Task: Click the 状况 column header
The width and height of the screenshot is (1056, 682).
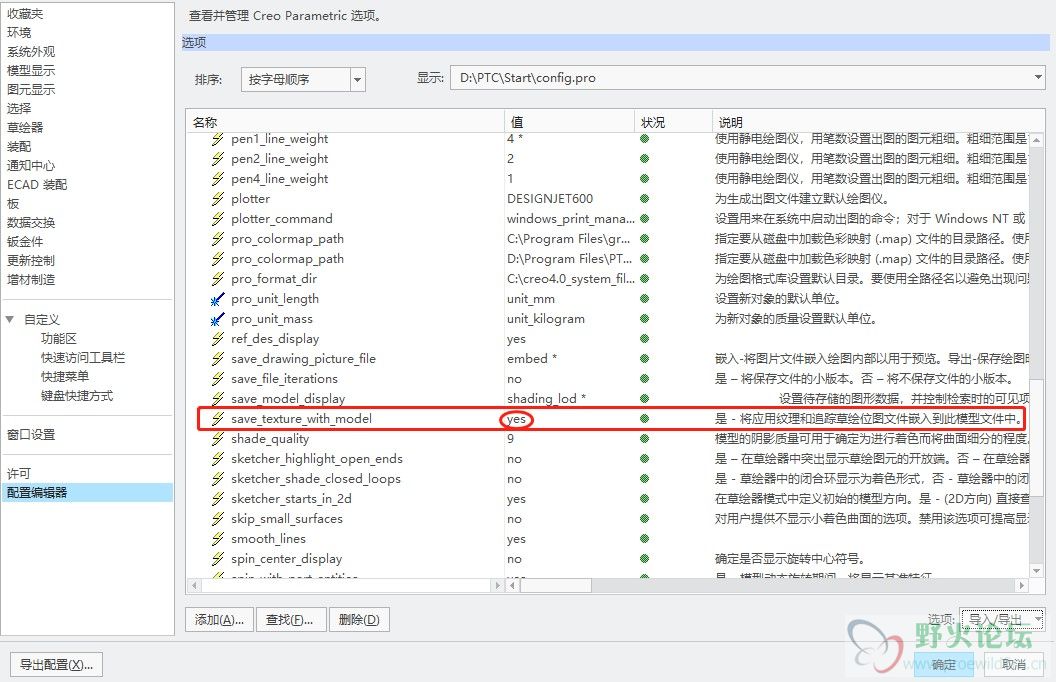Action: point(673,122)
